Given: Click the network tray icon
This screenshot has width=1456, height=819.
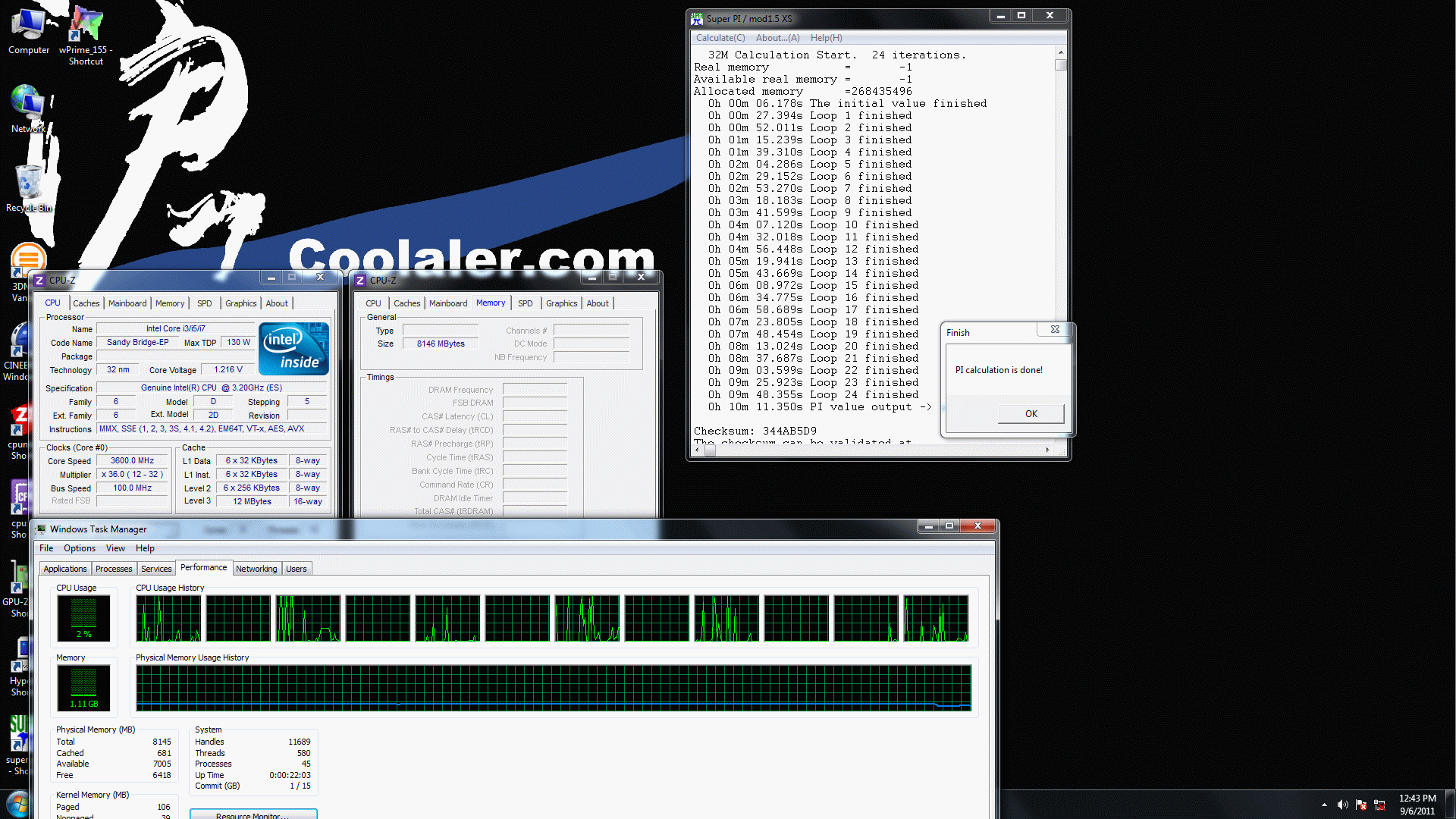Looking at the screenshot, I should tap(1379, 805).
